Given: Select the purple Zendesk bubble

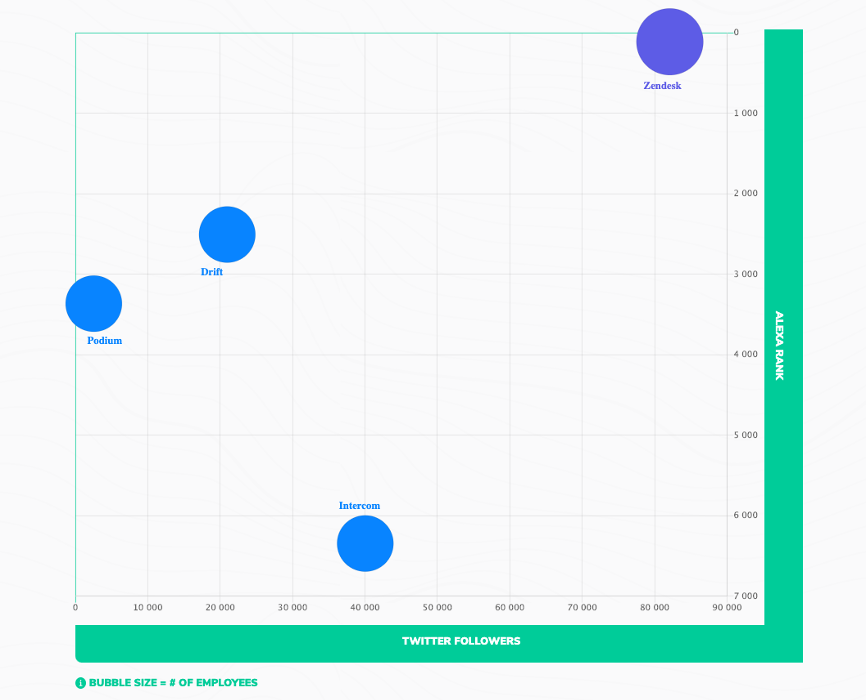Looking at the screenshot, I should (x=669, y=42).
